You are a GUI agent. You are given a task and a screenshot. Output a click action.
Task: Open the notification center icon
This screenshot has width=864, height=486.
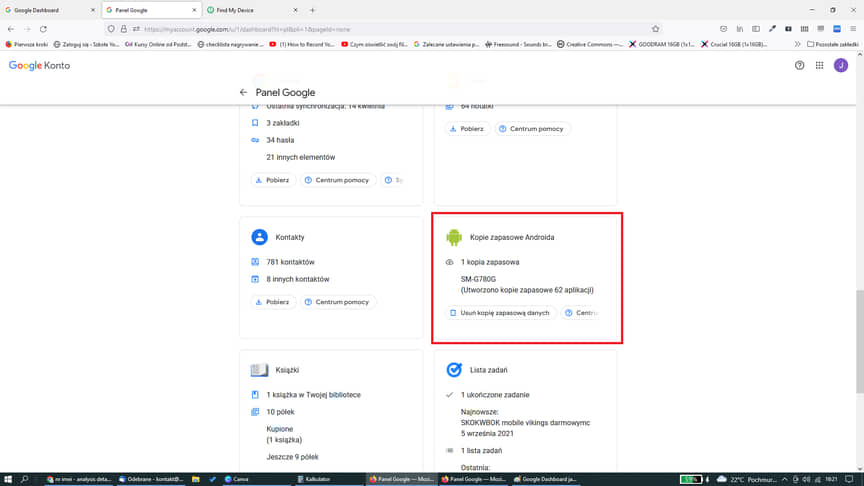849,479
